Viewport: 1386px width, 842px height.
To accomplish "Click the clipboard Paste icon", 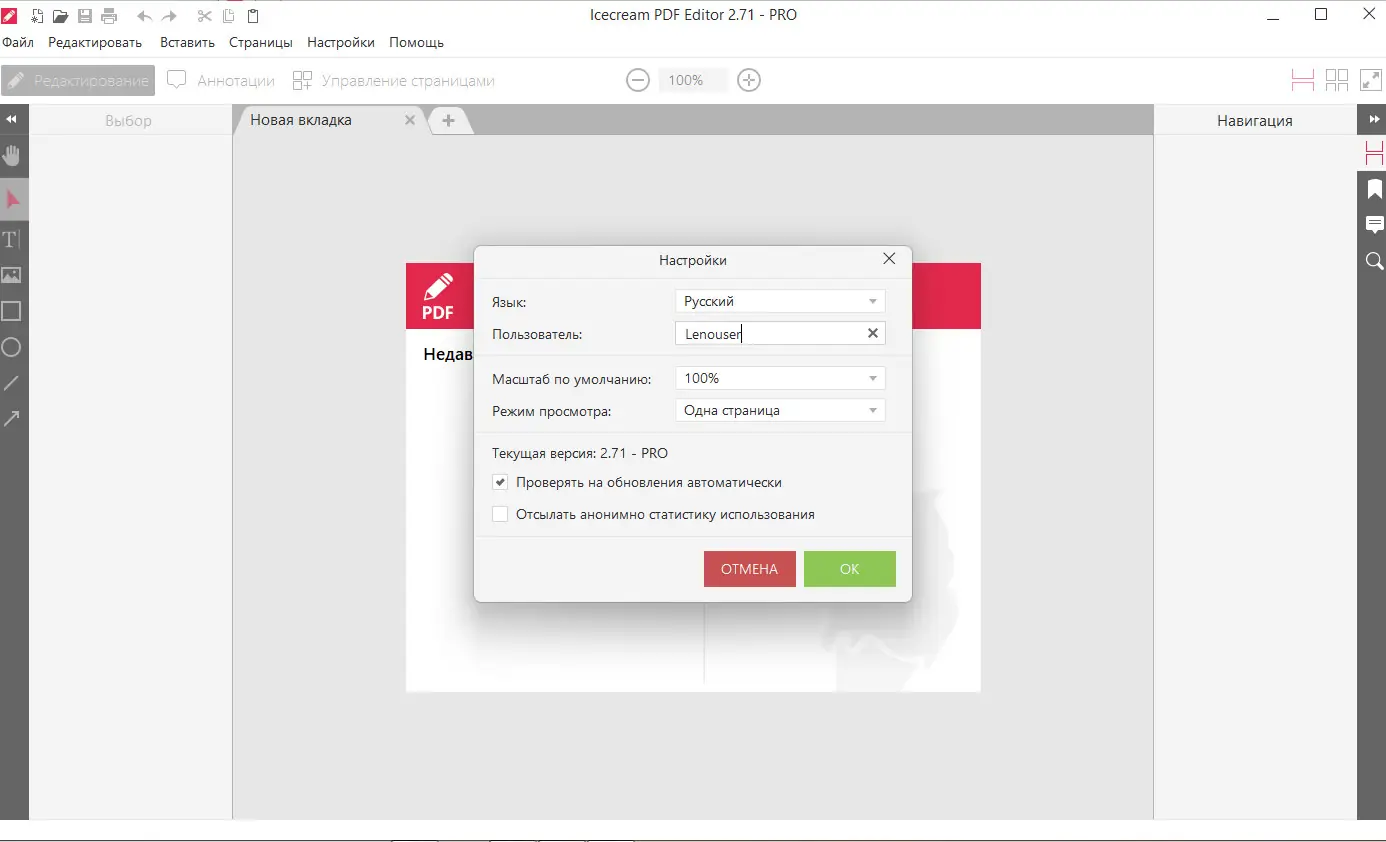I will [252, 15].
